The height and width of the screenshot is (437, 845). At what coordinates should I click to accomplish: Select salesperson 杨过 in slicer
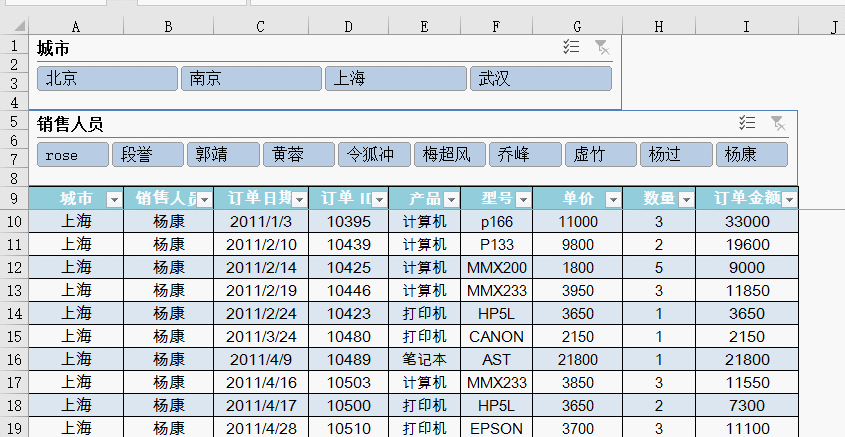pyautogui.click(x=676, y=155)
